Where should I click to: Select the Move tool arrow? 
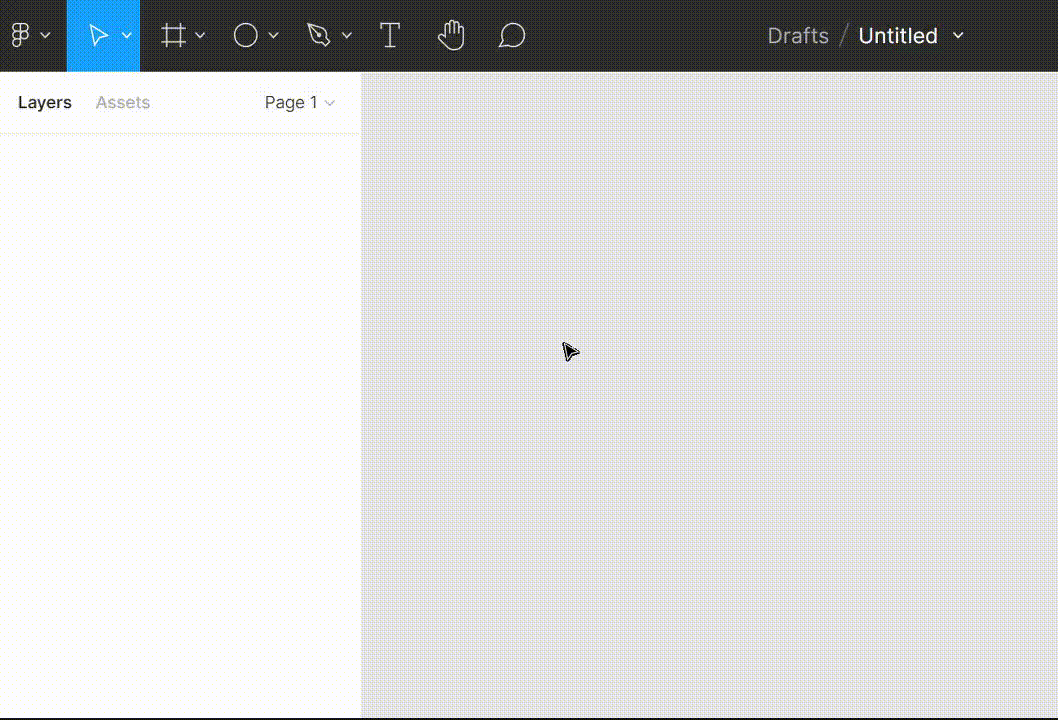(99, 35)
